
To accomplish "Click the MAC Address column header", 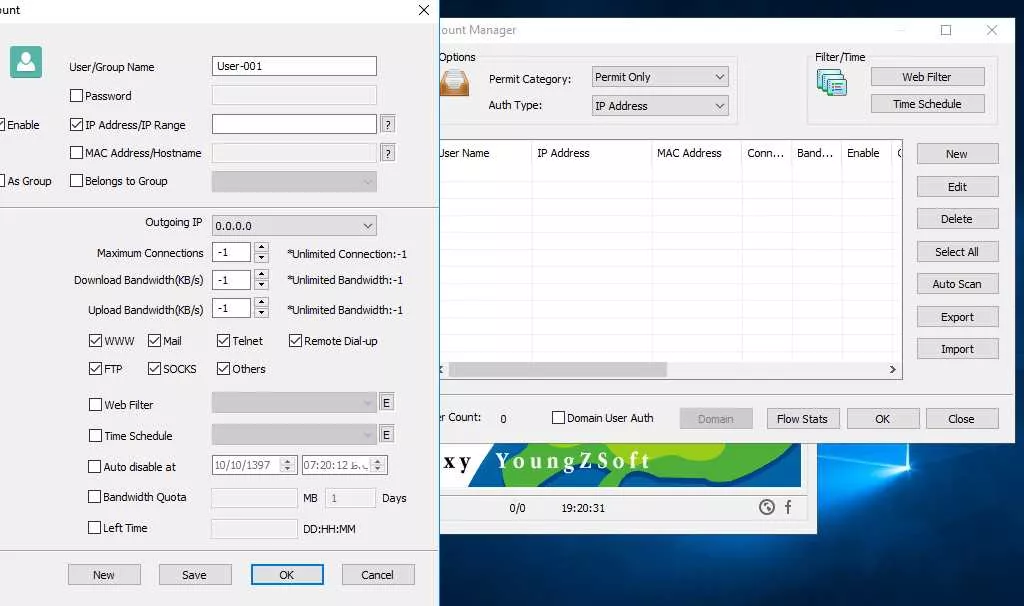I will point(697,153).
